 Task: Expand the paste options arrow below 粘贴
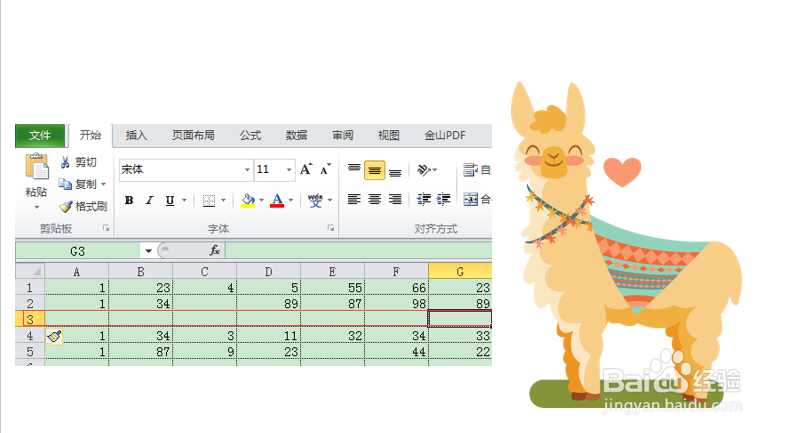click(37, 207)
